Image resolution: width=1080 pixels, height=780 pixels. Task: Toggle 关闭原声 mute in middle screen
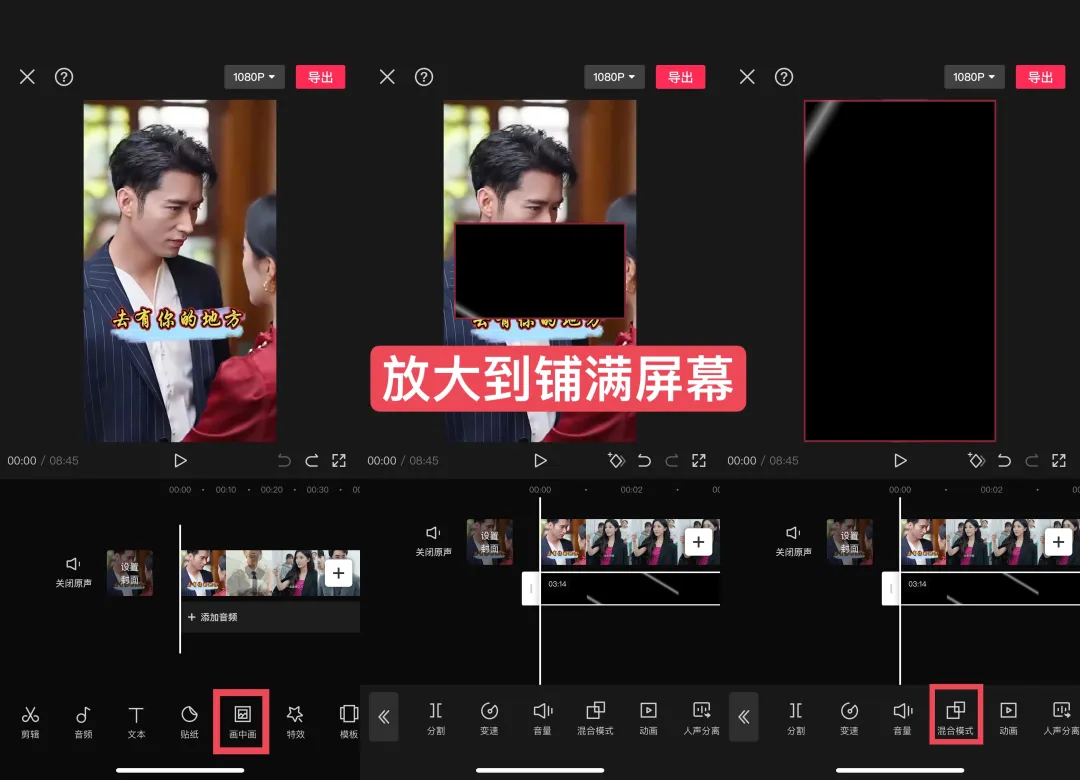tap(433, 541)
